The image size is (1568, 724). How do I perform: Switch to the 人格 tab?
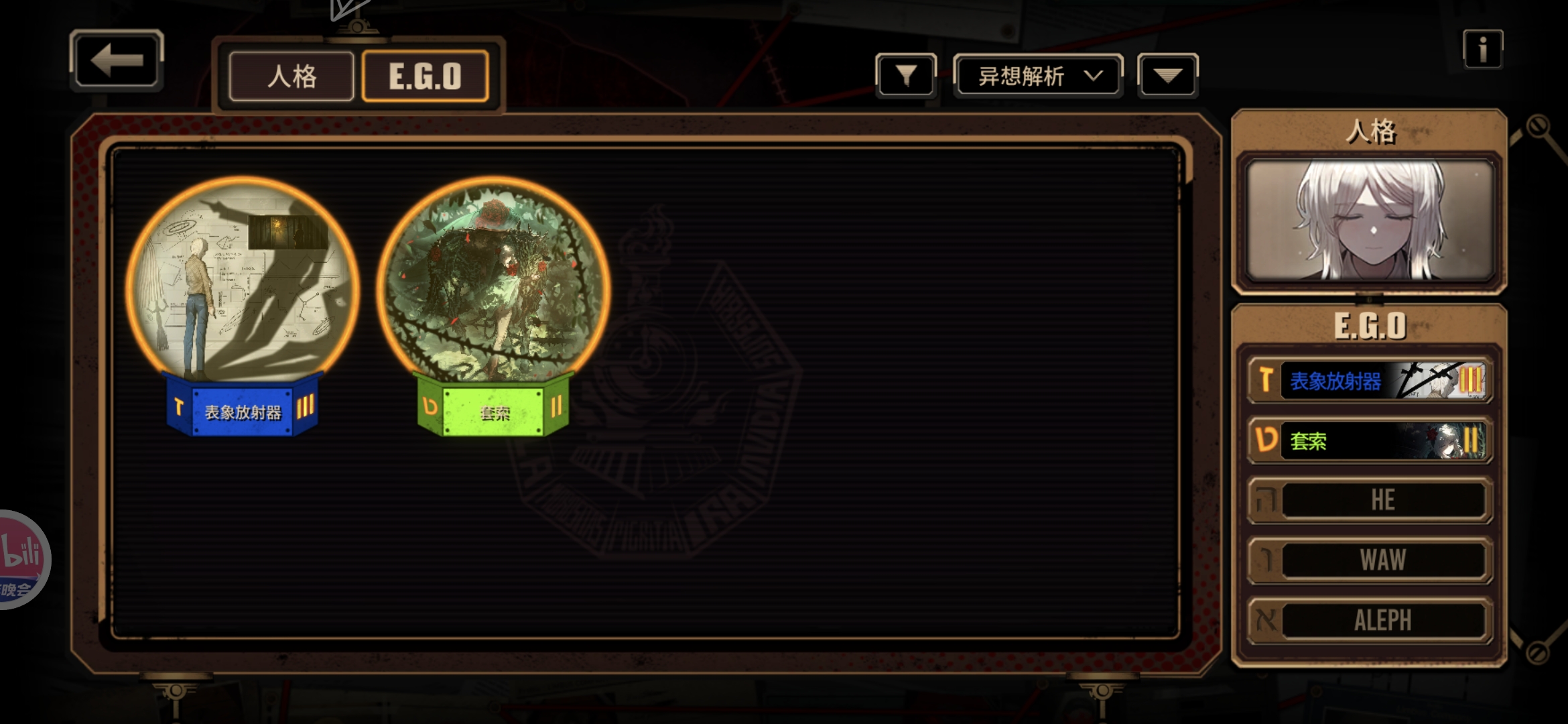(291, 76)
